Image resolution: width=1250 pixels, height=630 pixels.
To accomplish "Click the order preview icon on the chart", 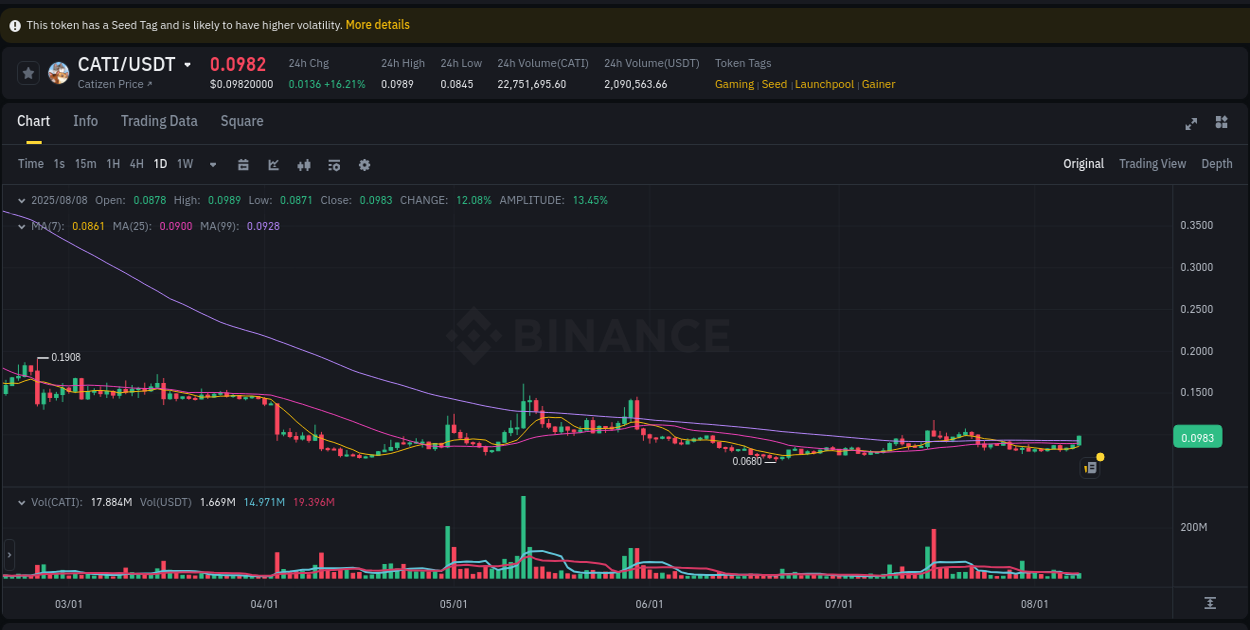I will click(1090, 467).
